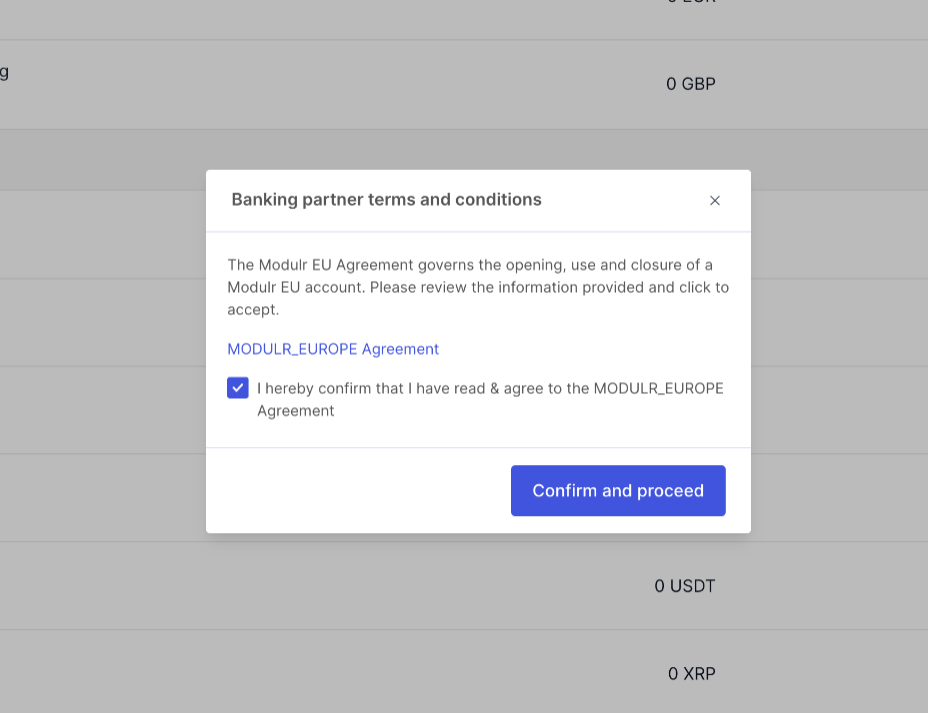The width and height of the screenshot is (928, 713).
Task: Untick the MODULR_EUROPE agreement confirmation checkbox
Action: pyautogui.click(x=238, y=388)
